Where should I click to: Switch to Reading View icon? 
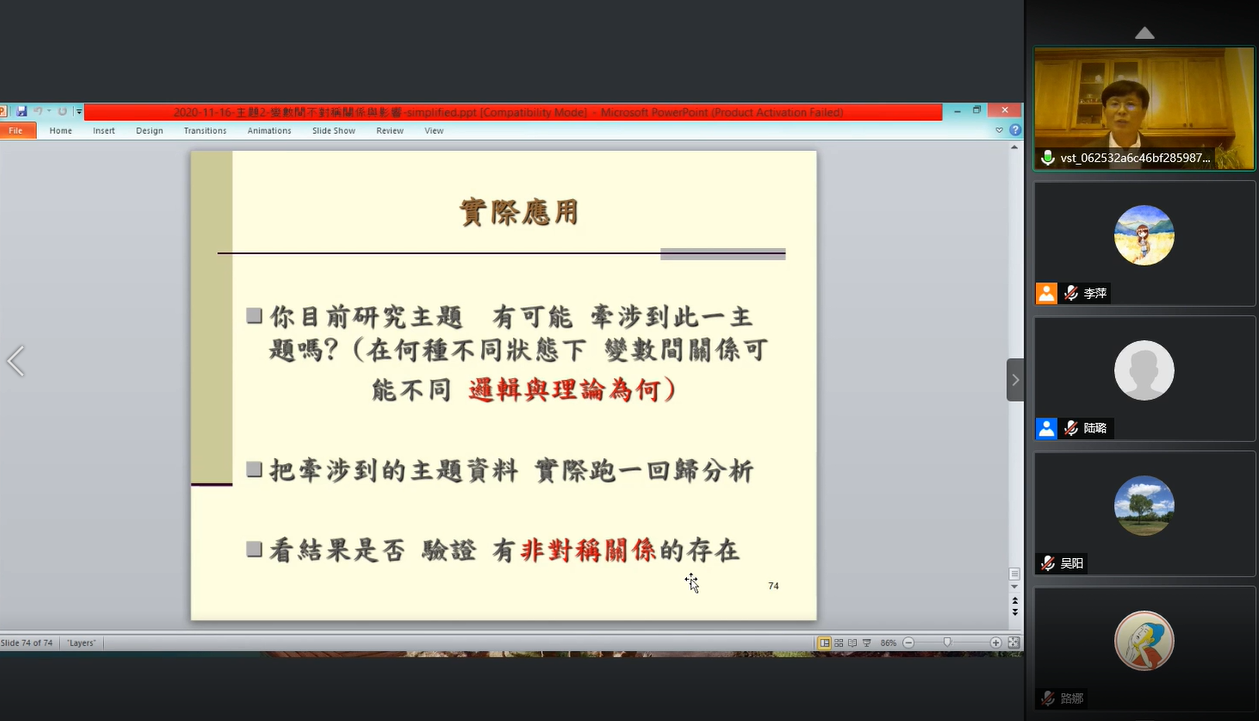click(x=852, y=643)
